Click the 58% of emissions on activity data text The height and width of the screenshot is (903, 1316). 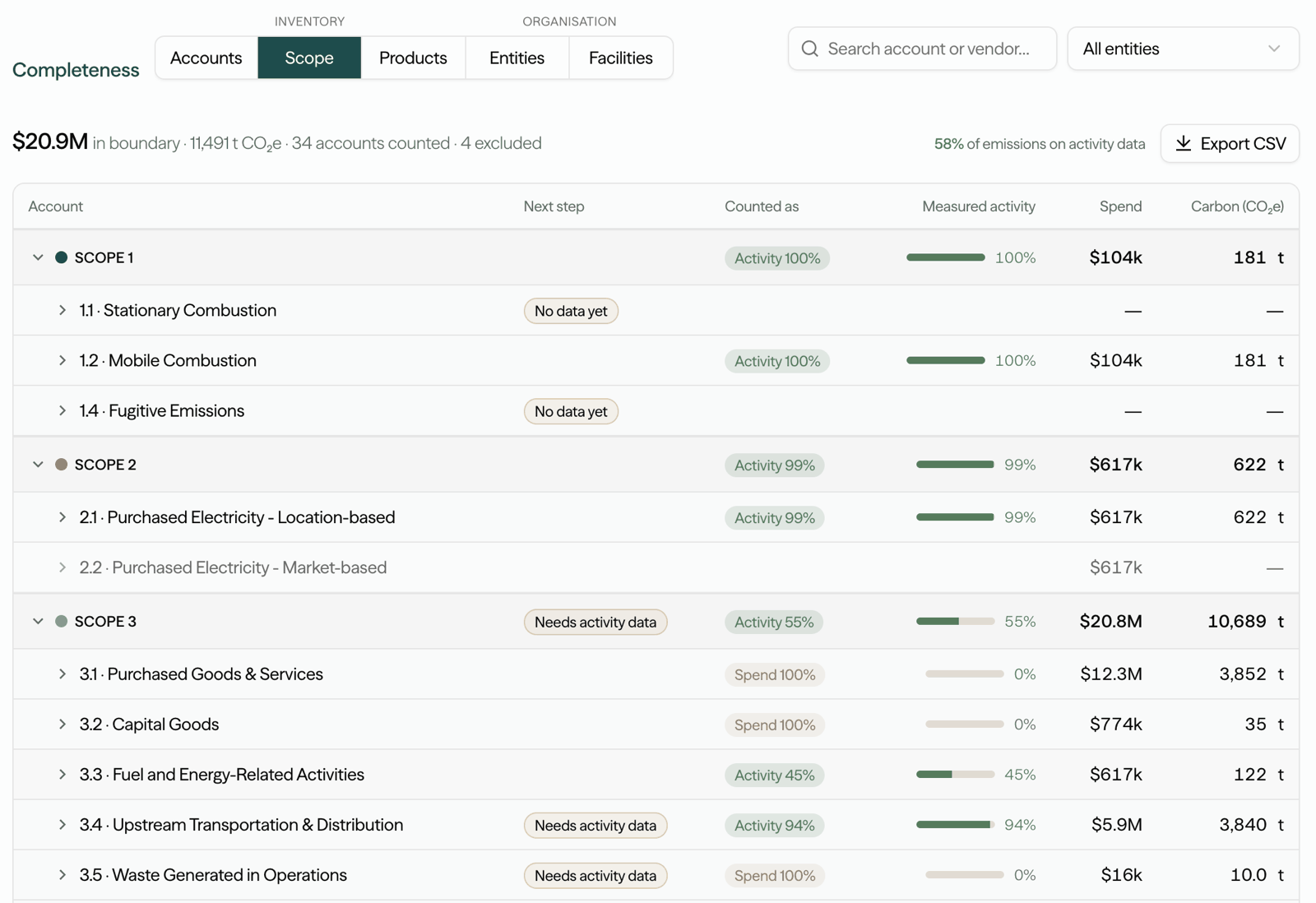pyautogui.click(x=1040, y=143)
